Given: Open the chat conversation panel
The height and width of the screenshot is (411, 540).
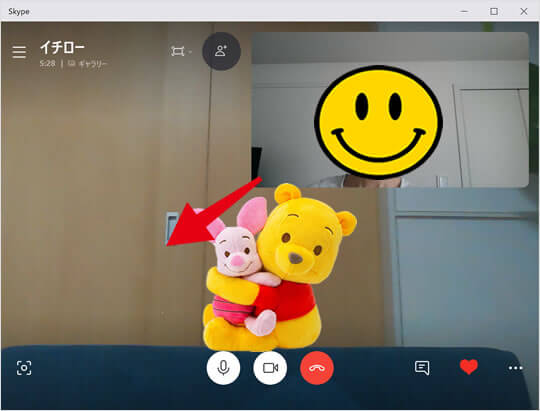Looking at the screenshot, I should pyautogui.click(x=422, y=368).
